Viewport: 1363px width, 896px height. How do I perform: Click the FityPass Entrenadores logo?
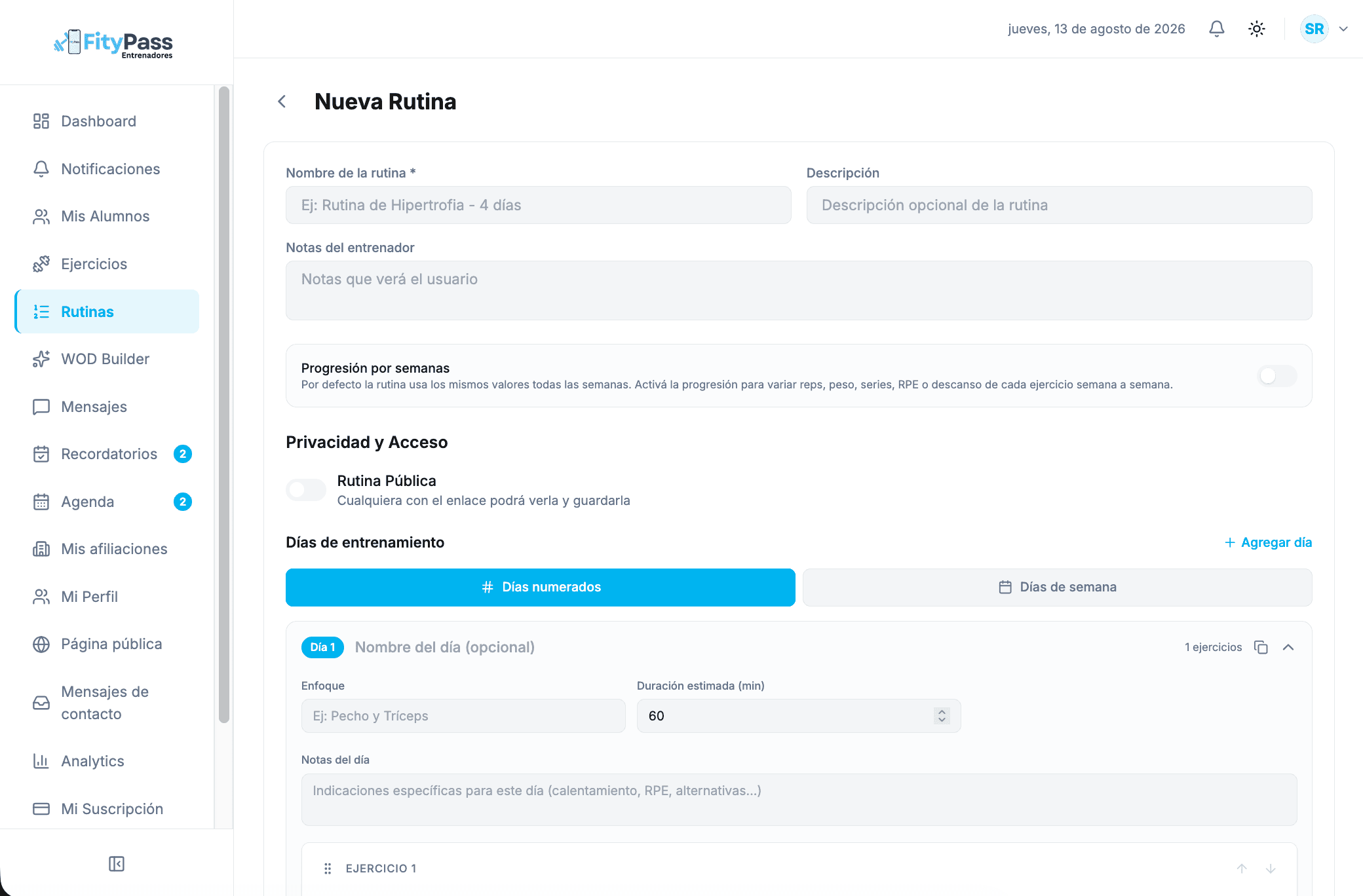(x=113, y=43)
